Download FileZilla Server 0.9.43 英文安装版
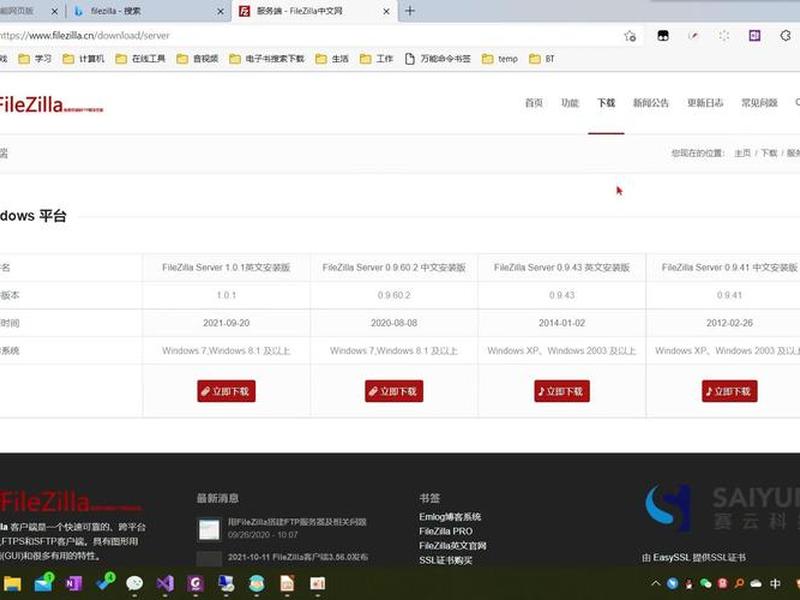Image resolution: width=800 pixels, height=600 pixels. point(562,391)
